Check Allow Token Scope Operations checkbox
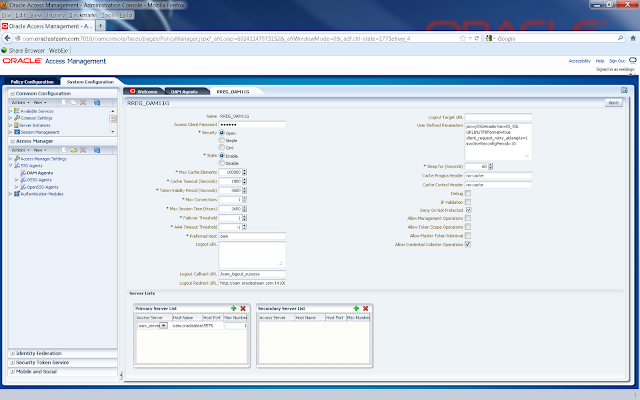640x400 pixels. coord(468,227)
